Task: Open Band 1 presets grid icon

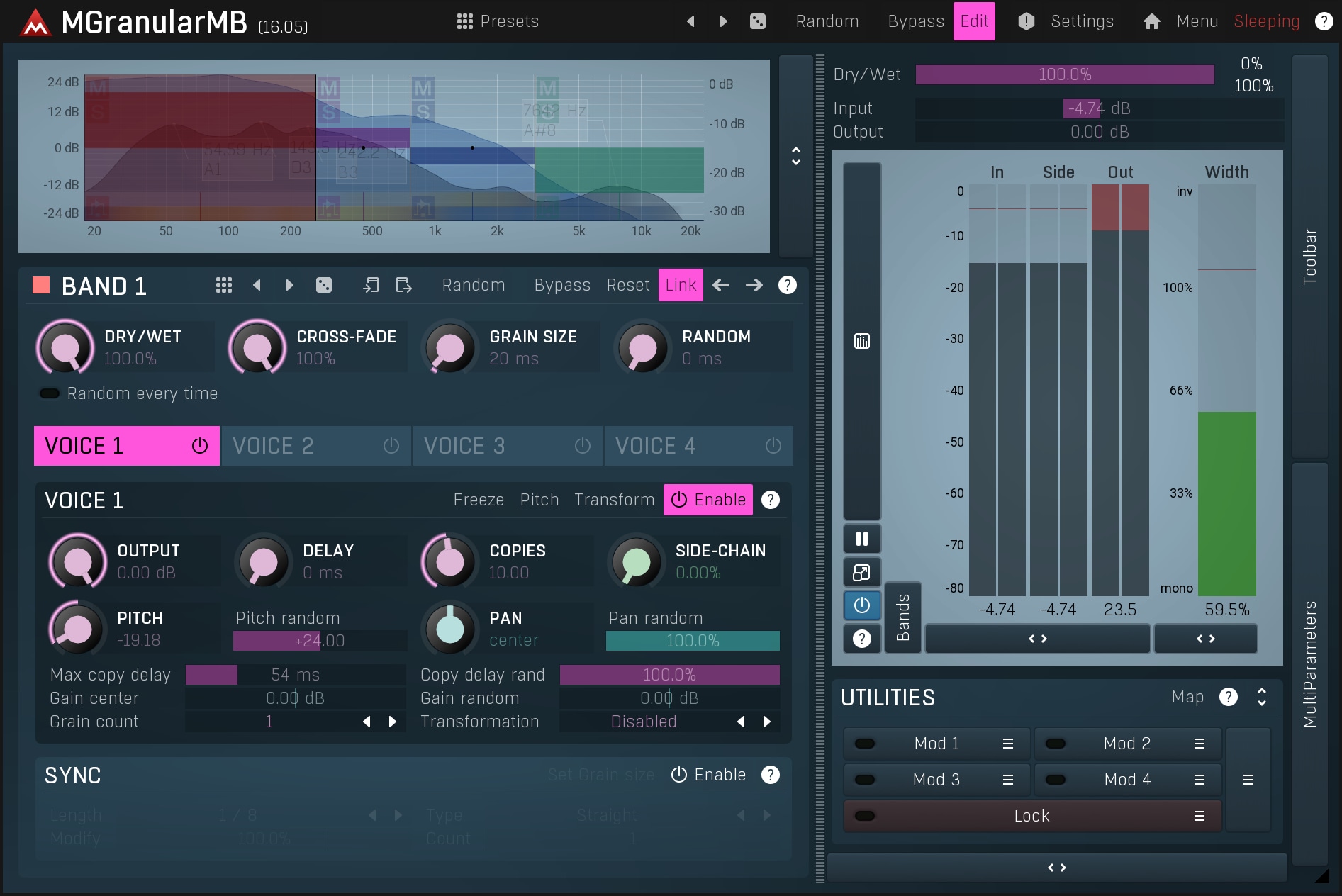Action: (x=224, y=285)
